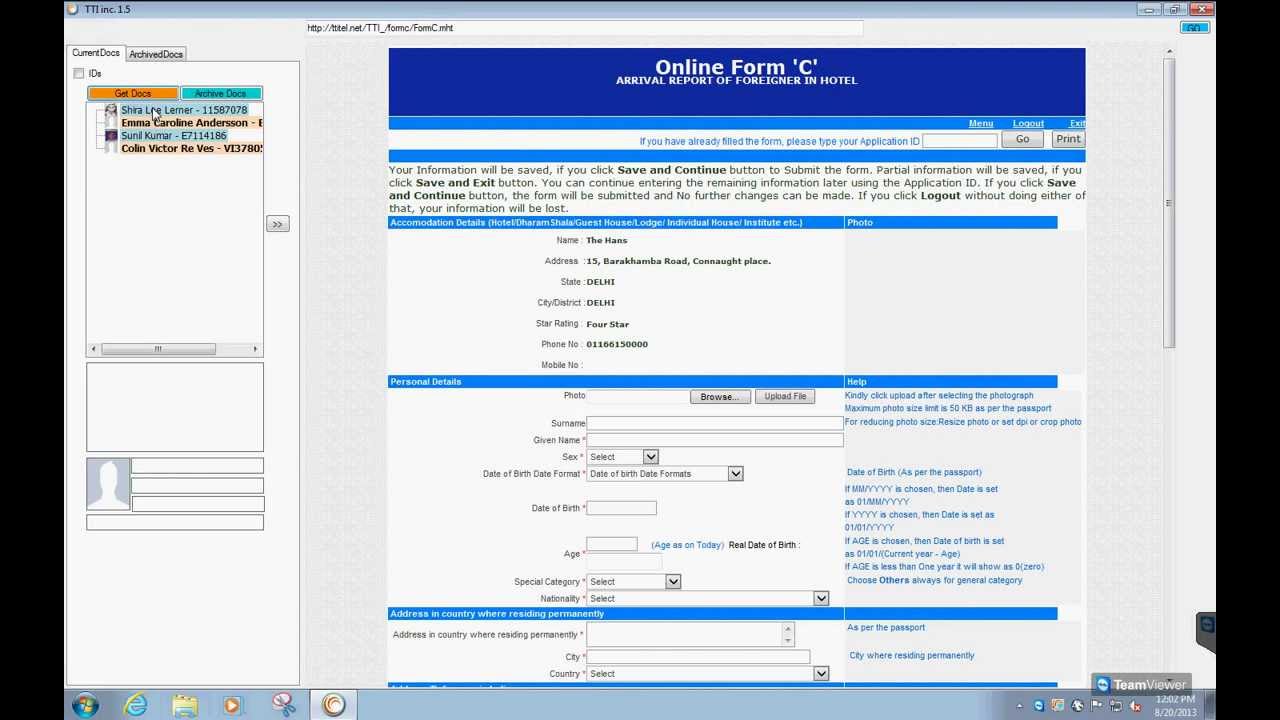Open the Action Center flag icon
Image resolution: width=1280 pixels, height=720 pixels.
pos(1096,706)
